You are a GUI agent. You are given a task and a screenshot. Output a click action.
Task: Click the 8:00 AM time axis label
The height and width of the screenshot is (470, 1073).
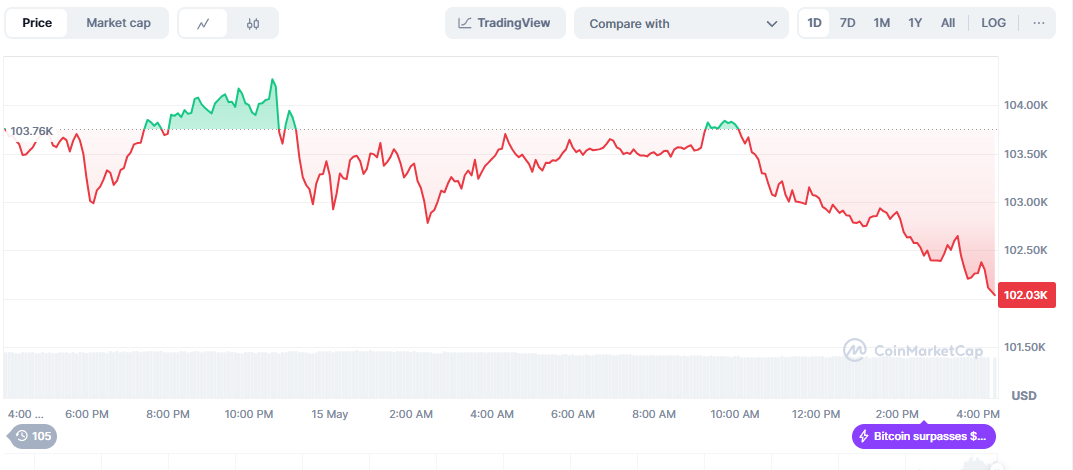[x=652, y=414]
